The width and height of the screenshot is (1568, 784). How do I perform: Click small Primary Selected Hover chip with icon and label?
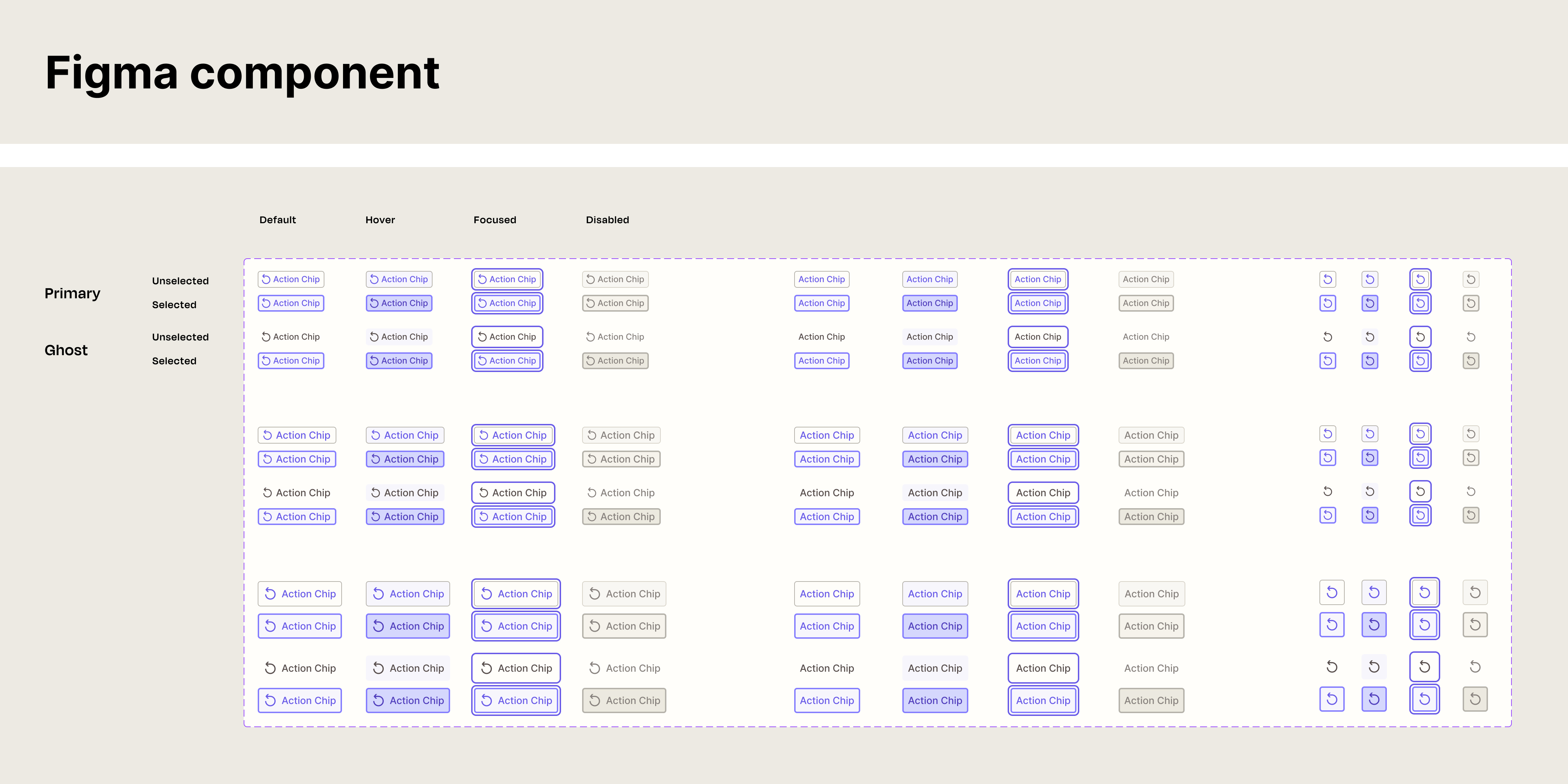coord(399,303)
